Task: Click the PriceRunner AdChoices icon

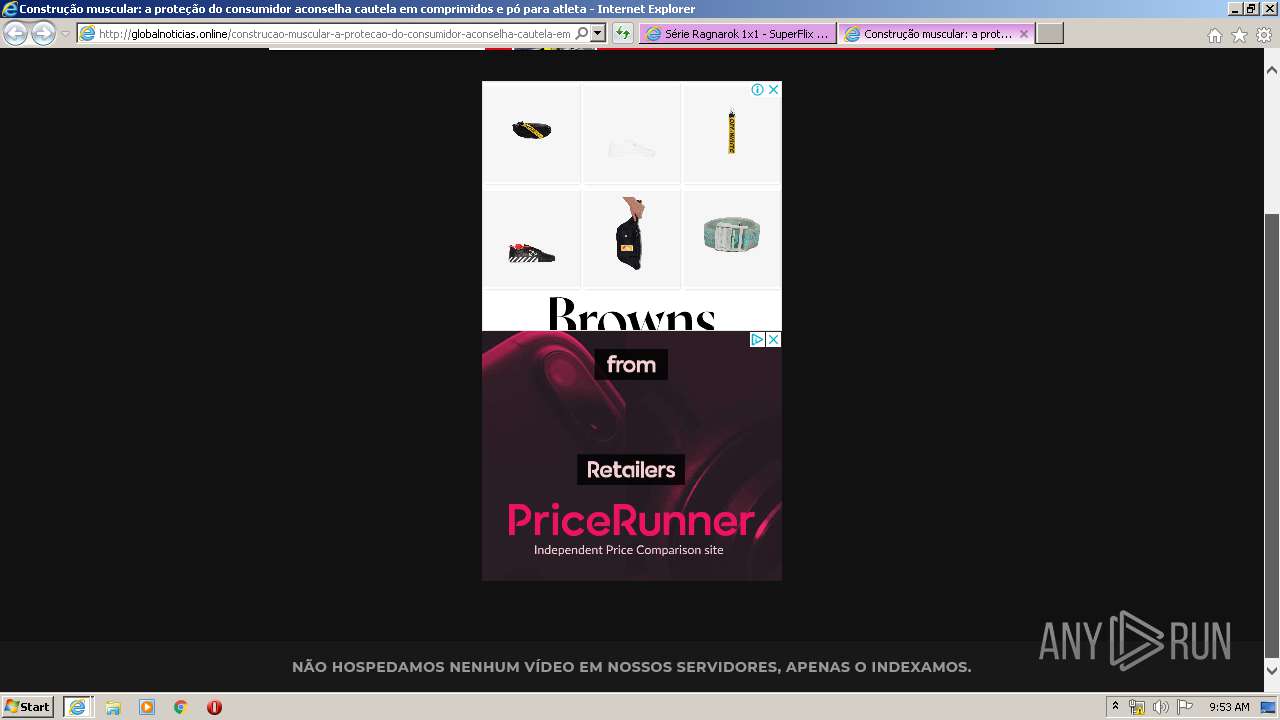Action: coord(758,339)
